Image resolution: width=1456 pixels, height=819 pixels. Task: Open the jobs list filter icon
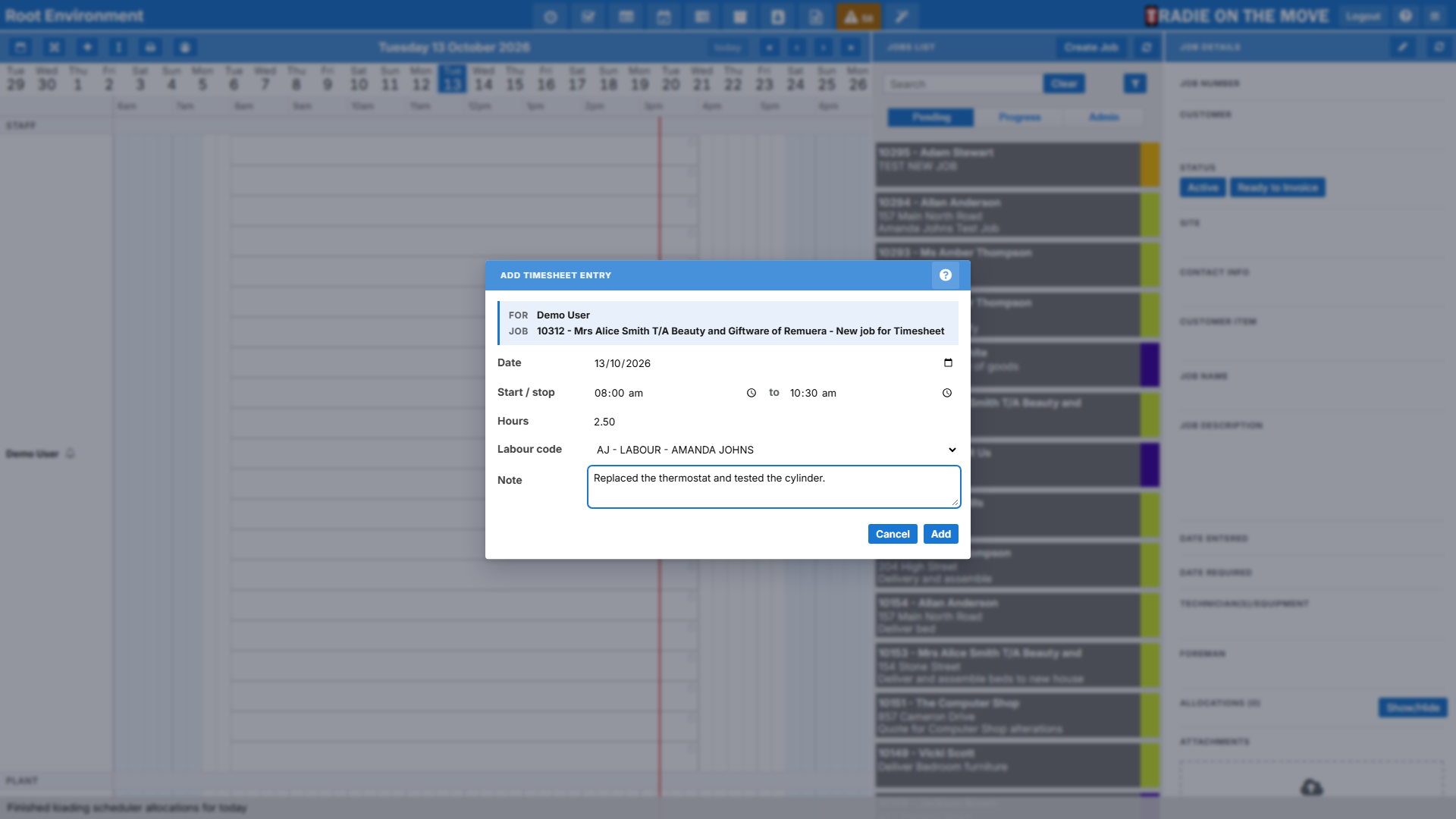[1135, 83]
